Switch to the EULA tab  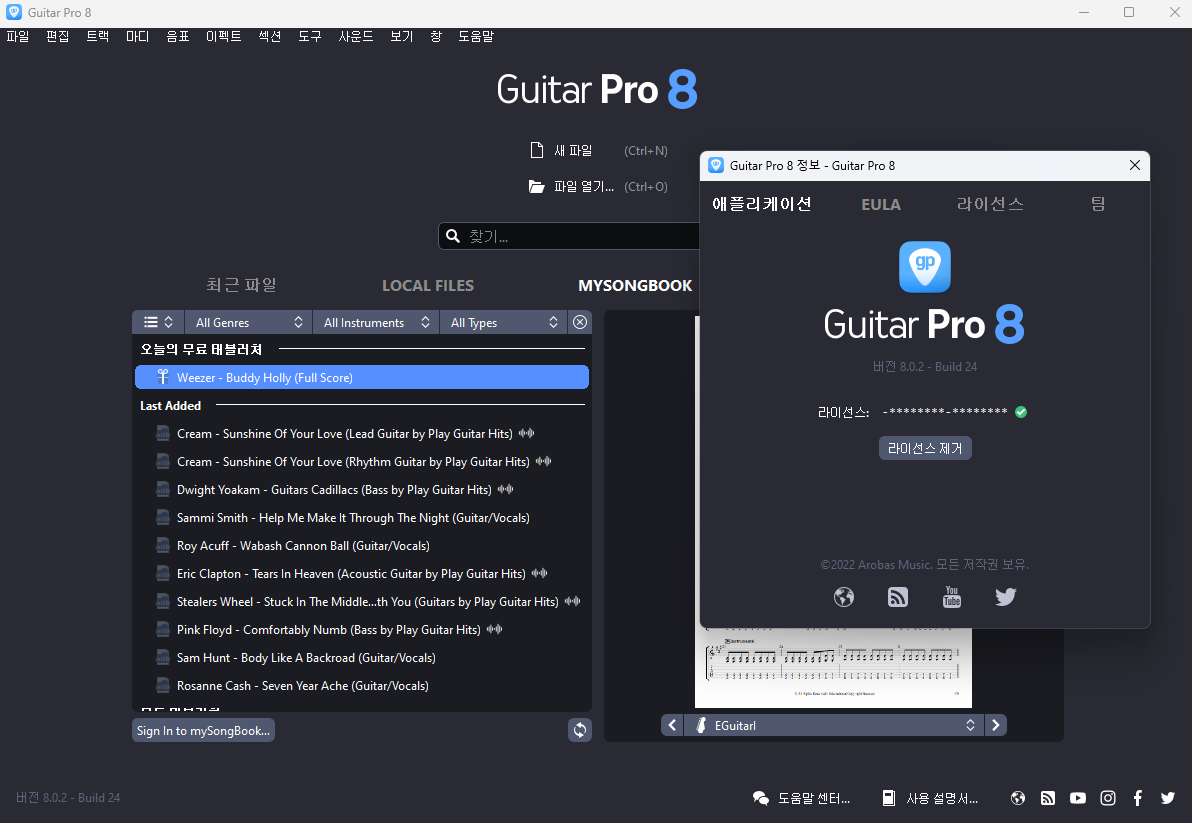(881, 204)
